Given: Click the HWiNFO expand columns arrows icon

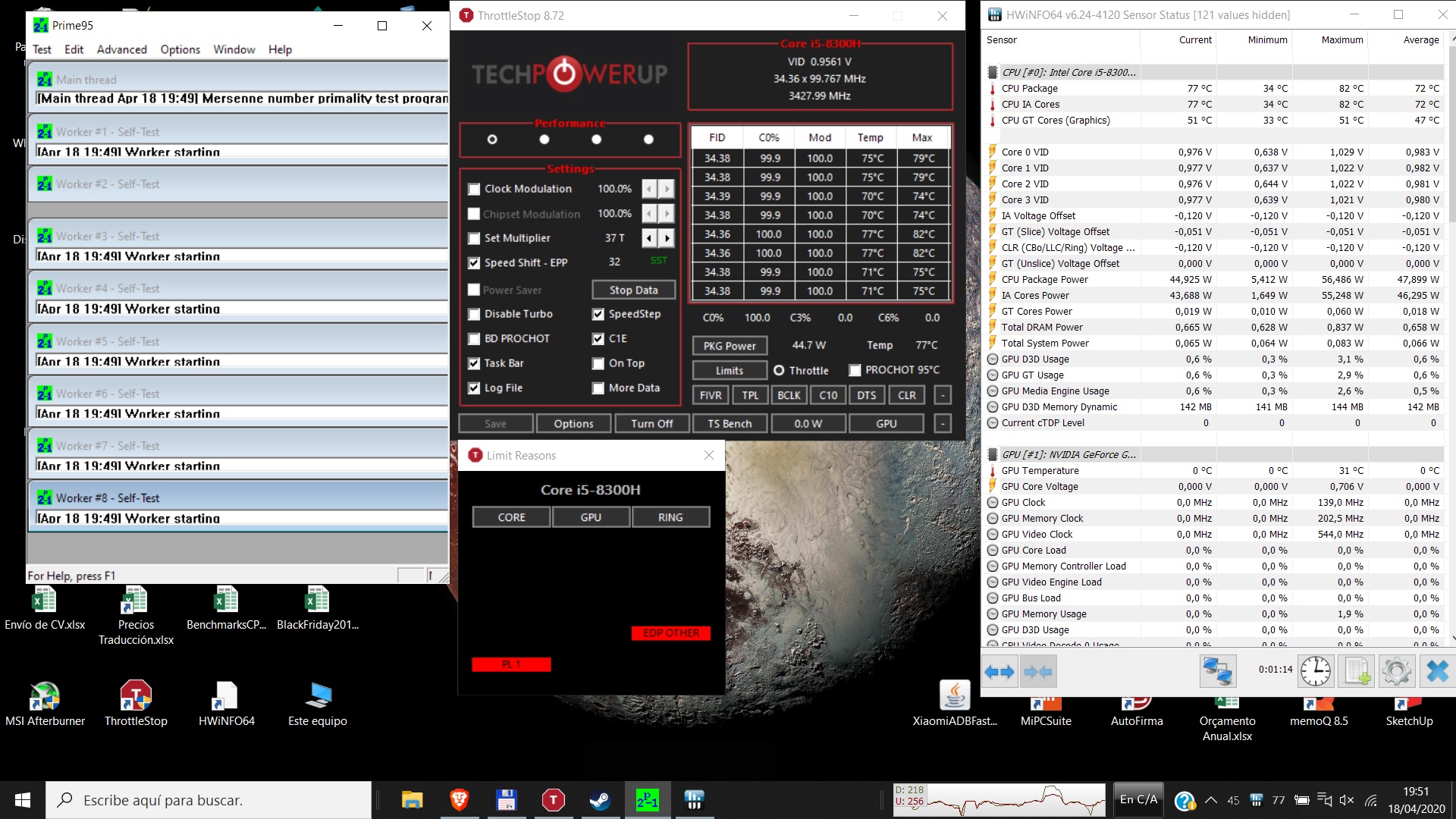Looking at the screenshot, I should [999, 672].
